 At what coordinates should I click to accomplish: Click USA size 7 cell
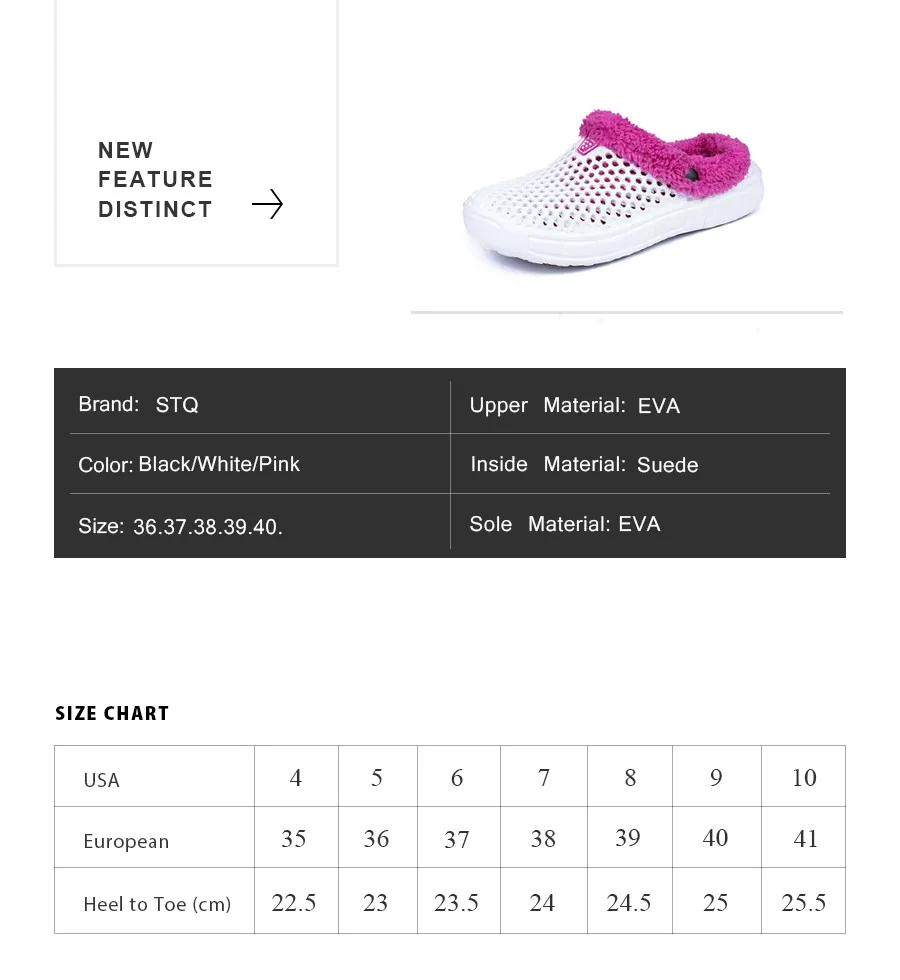point(544,776)
